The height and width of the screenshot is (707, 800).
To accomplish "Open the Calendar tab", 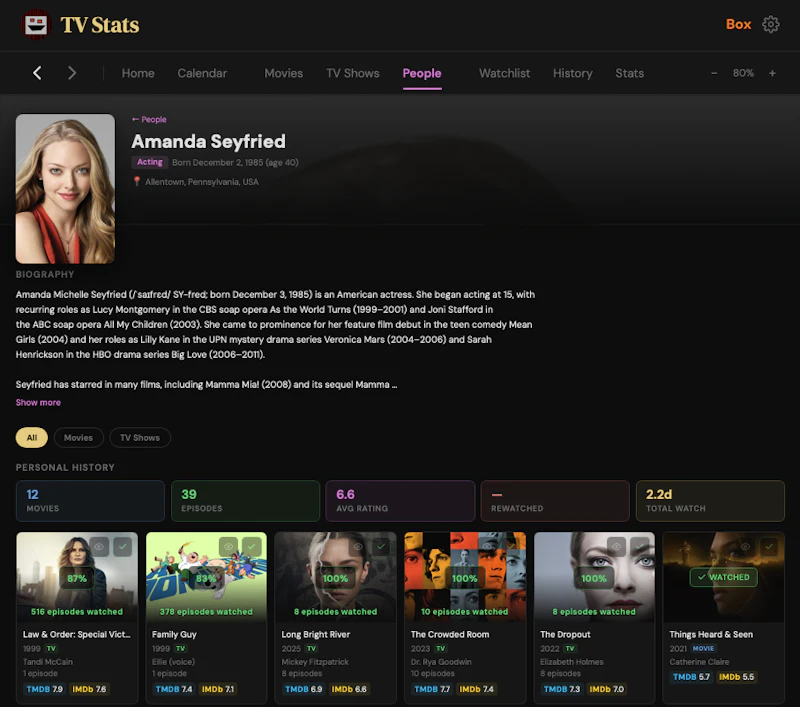I will pos(202,73).
